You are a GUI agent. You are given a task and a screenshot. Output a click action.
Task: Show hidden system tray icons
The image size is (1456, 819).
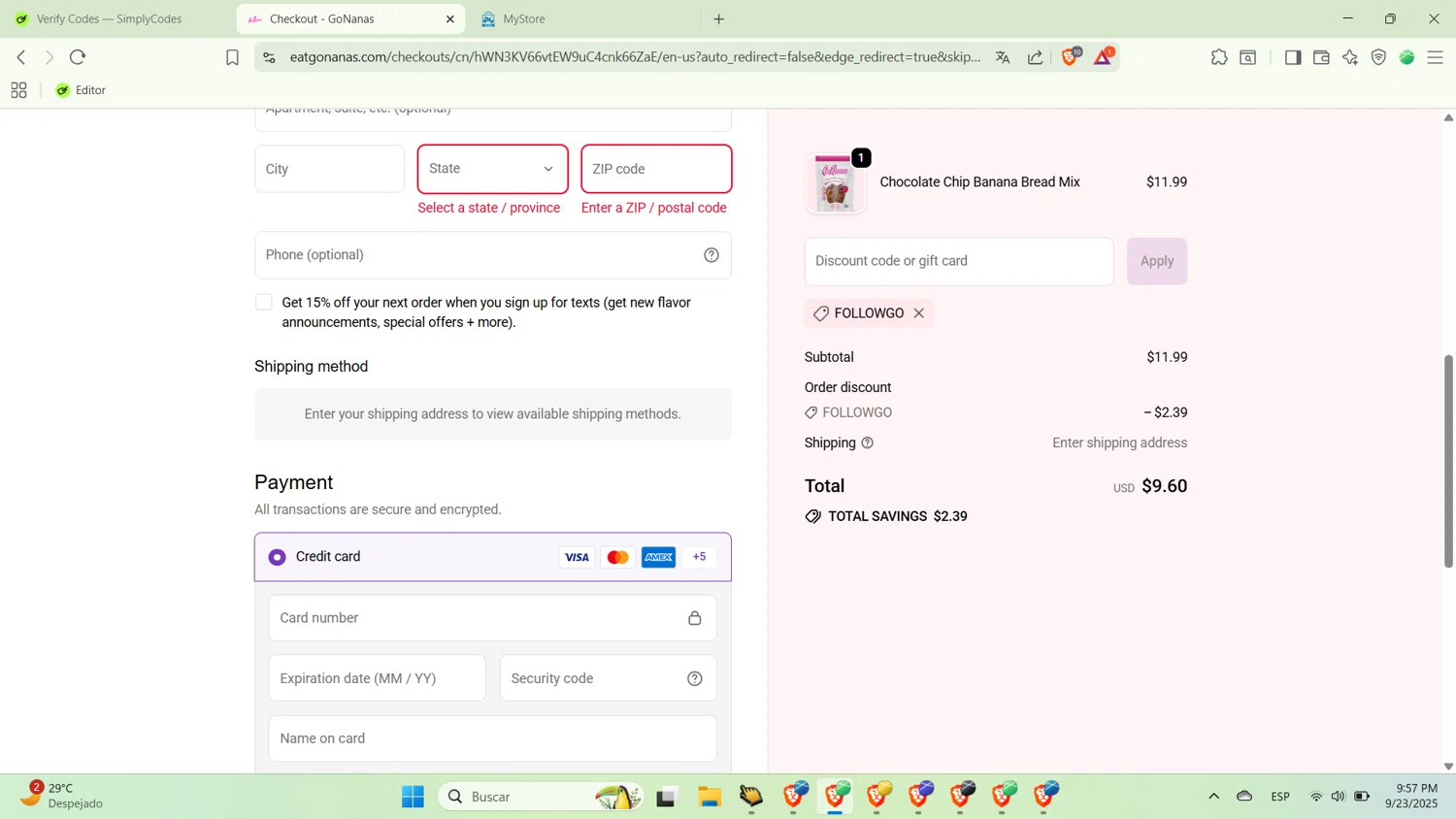point(1213,797)
